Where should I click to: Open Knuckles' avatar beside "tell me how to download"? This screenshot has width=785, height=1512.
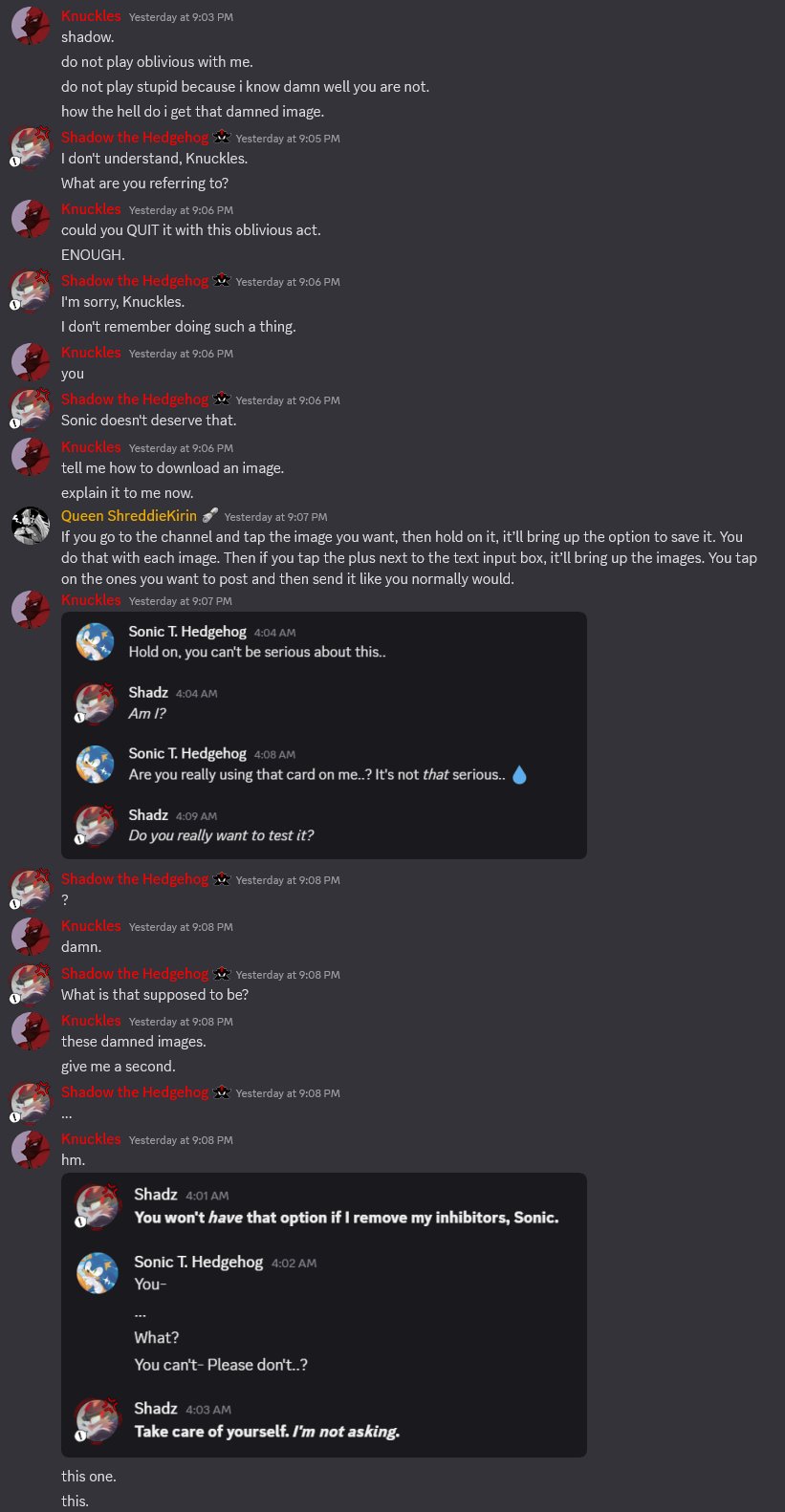pyautogui.click(x=31, y=458)
